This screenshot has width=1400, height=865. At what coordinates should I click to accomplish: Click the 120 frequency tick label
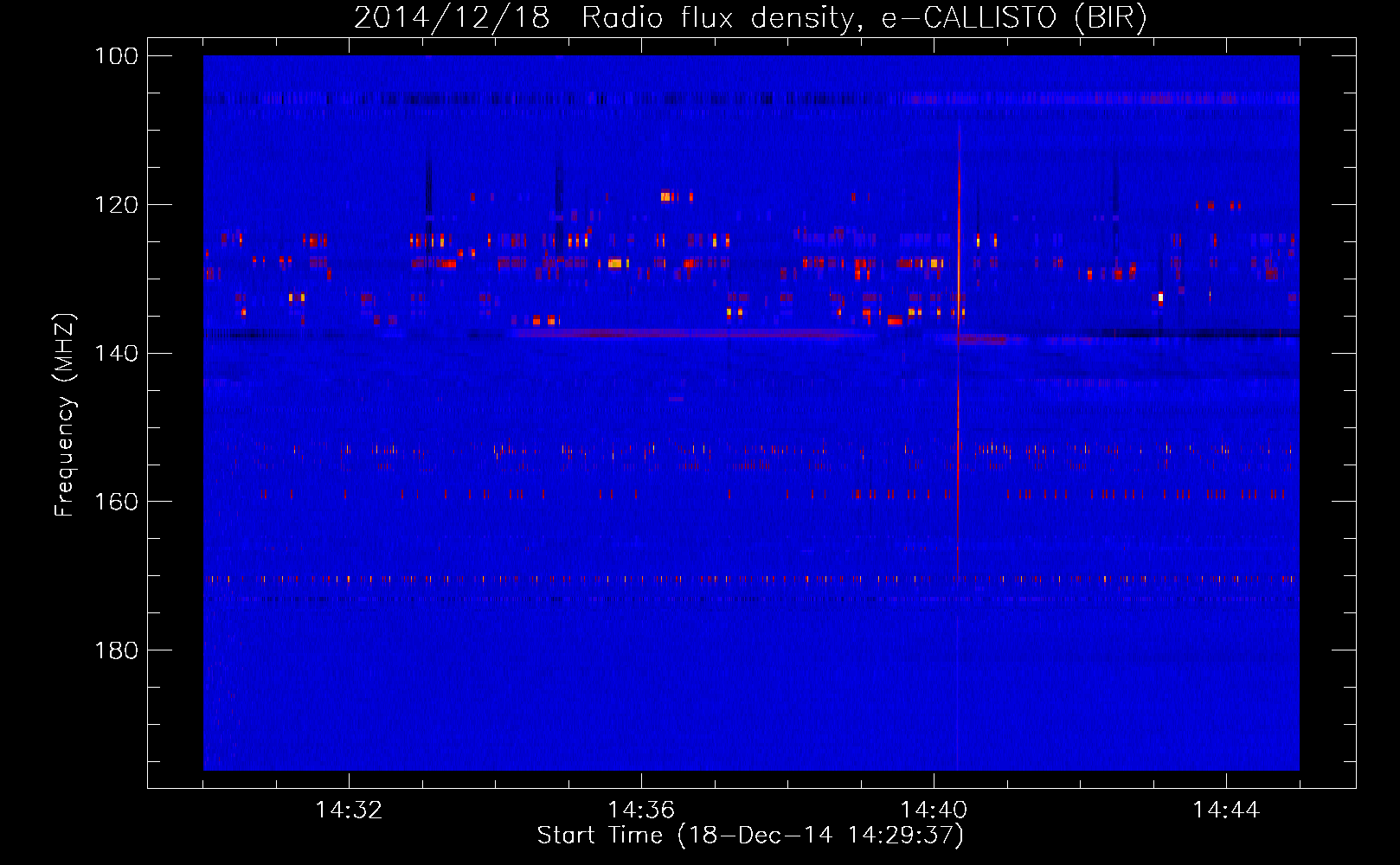coord(116,205)
